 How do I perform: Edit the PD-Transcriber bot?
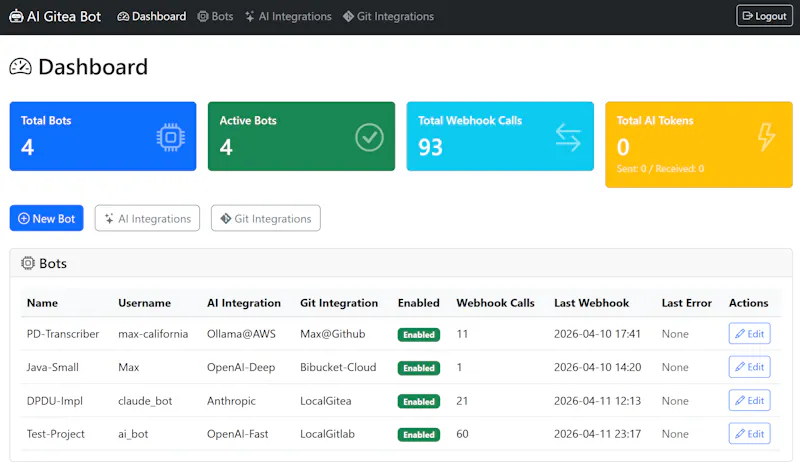(749, 333)
